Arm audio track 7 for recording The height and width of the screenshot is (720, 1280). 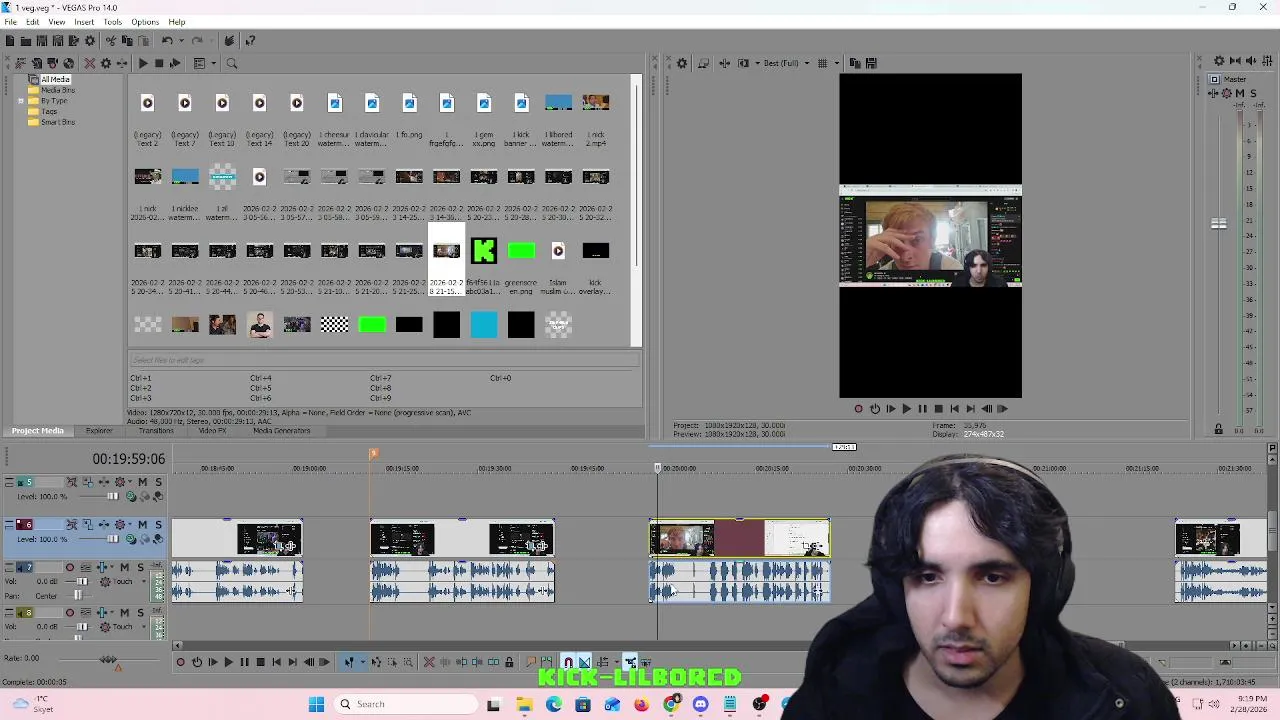point(70,567)
